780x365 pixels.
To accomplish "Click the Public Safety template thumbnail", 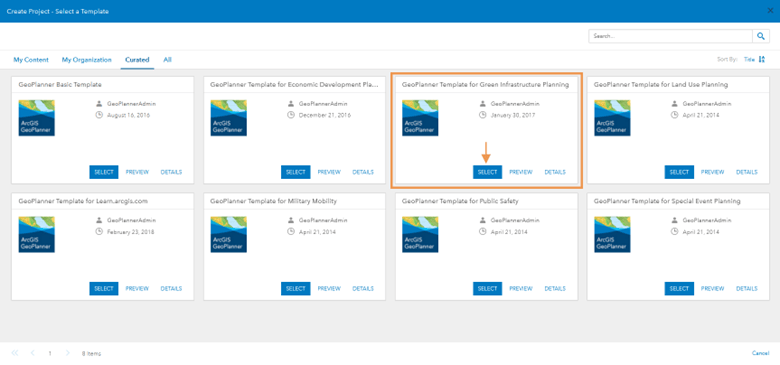I will (420, 234).
